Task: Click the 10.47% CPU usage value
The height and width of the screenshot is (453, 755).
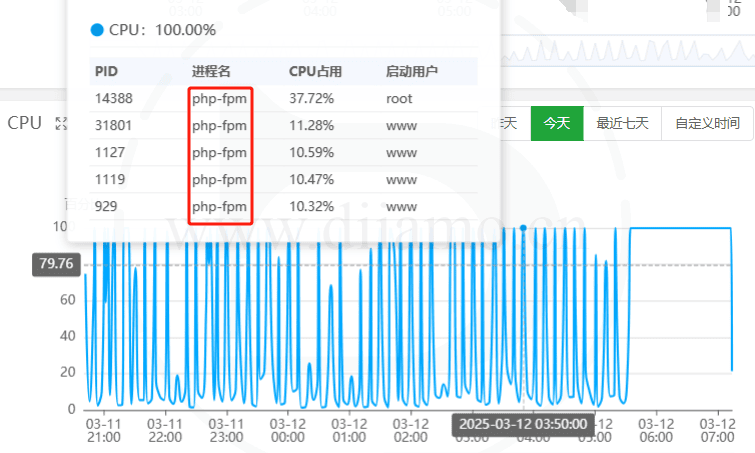Action: click(311, 180)
